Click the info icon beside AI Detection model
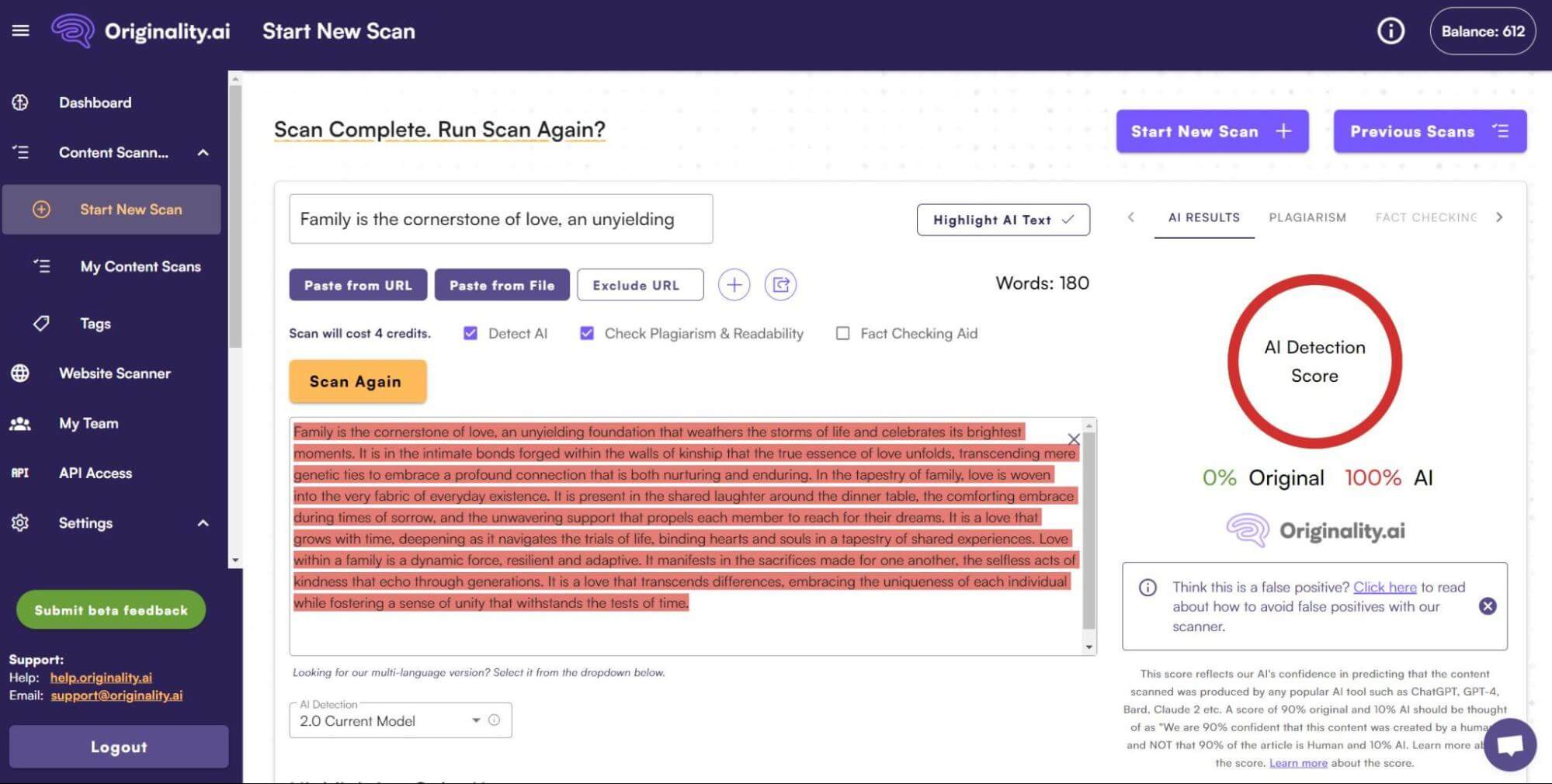The image size is (1552, 784). (494, 720)
